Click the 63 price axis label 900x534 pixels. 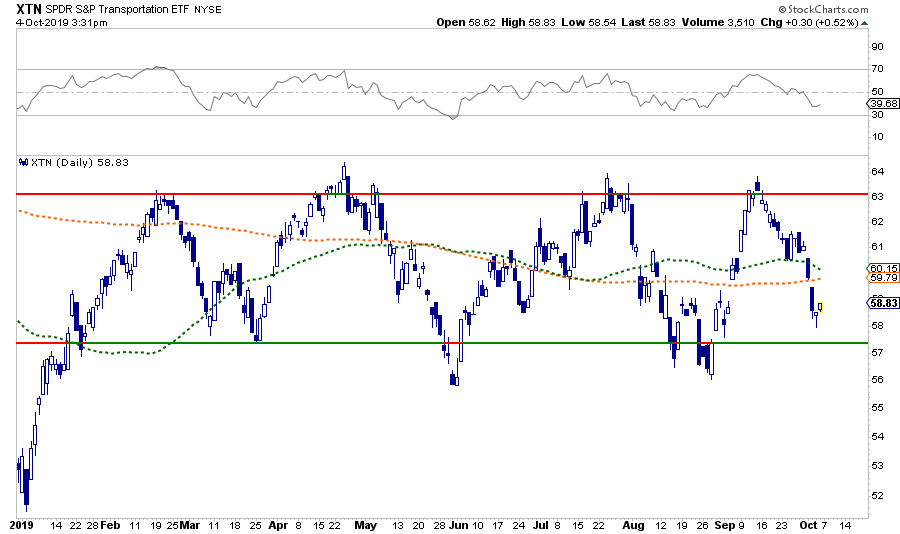click(877, 196)
